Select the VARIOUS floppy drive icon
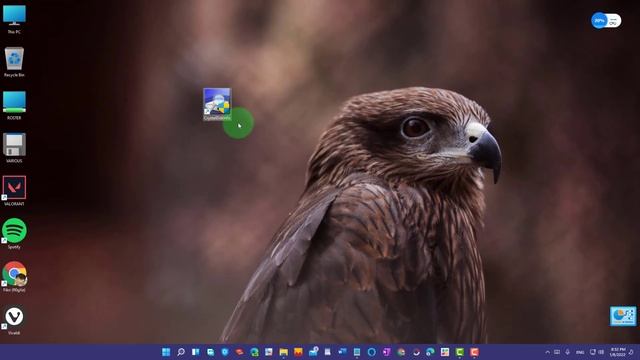The width and height of the screenshot is (640, 360). [x=14, y=148]
